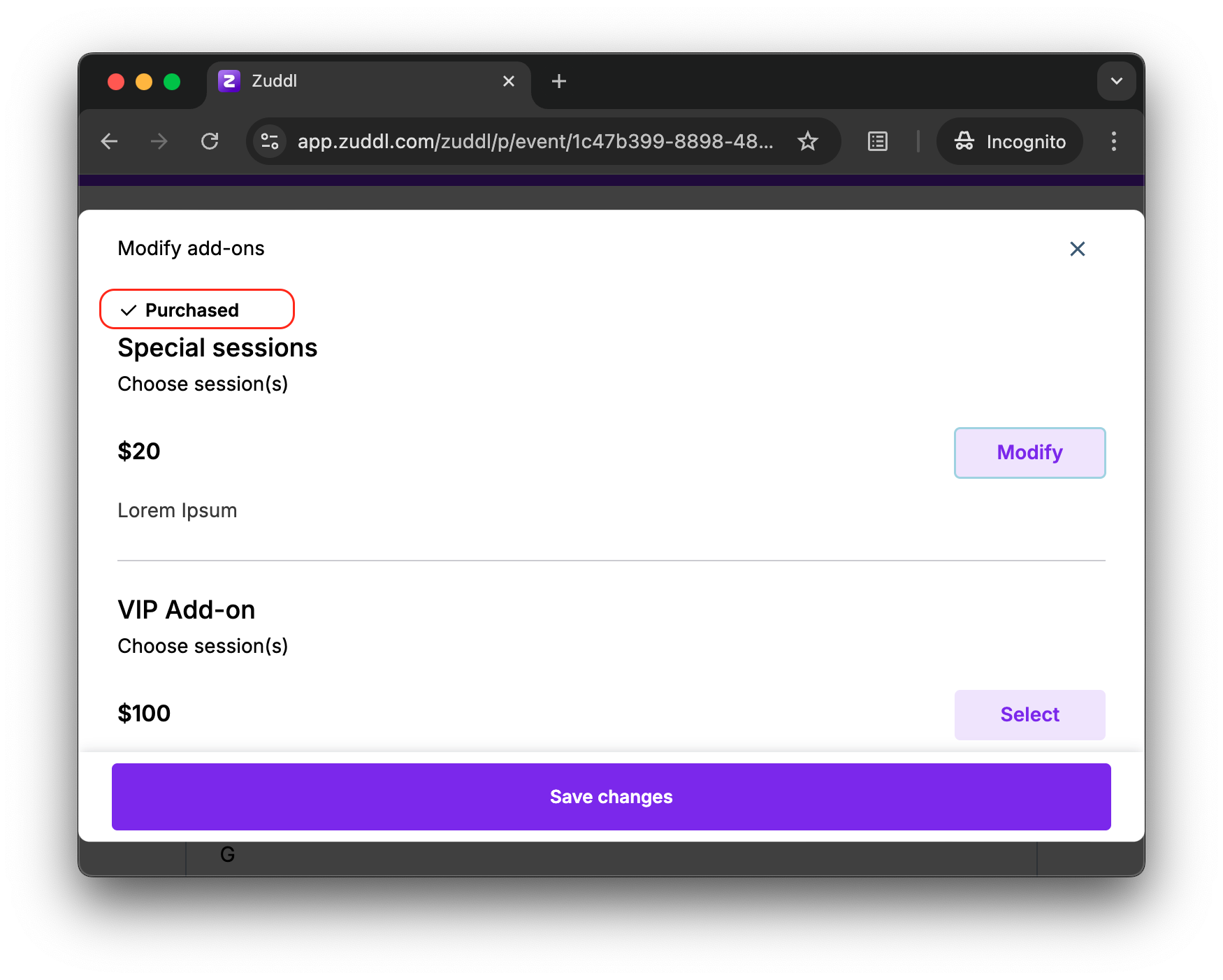The width and height of the screenshot is (1223, 980).
Task: Open site information icon in address bar
Action: pos(270,142)
